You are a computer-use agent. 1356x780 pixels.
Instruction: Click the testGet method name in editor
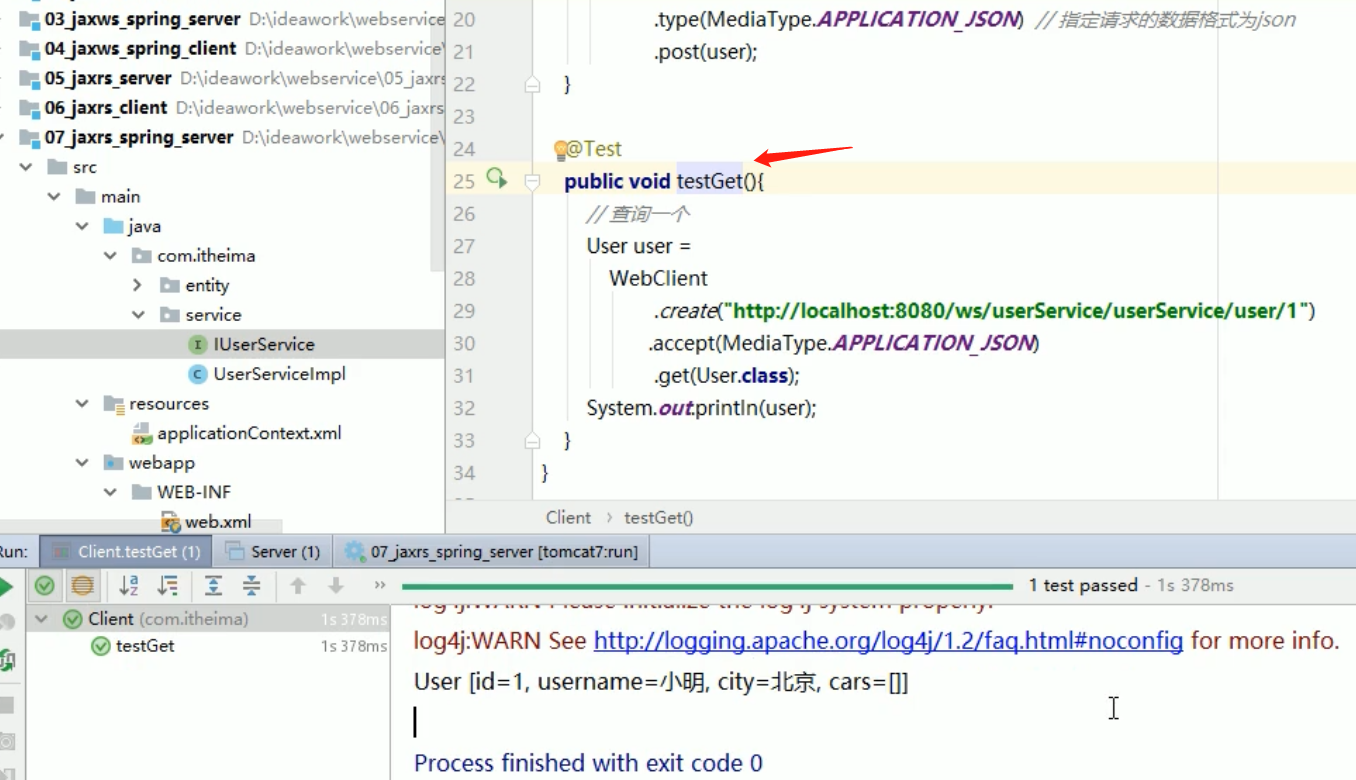pos(710,181)
